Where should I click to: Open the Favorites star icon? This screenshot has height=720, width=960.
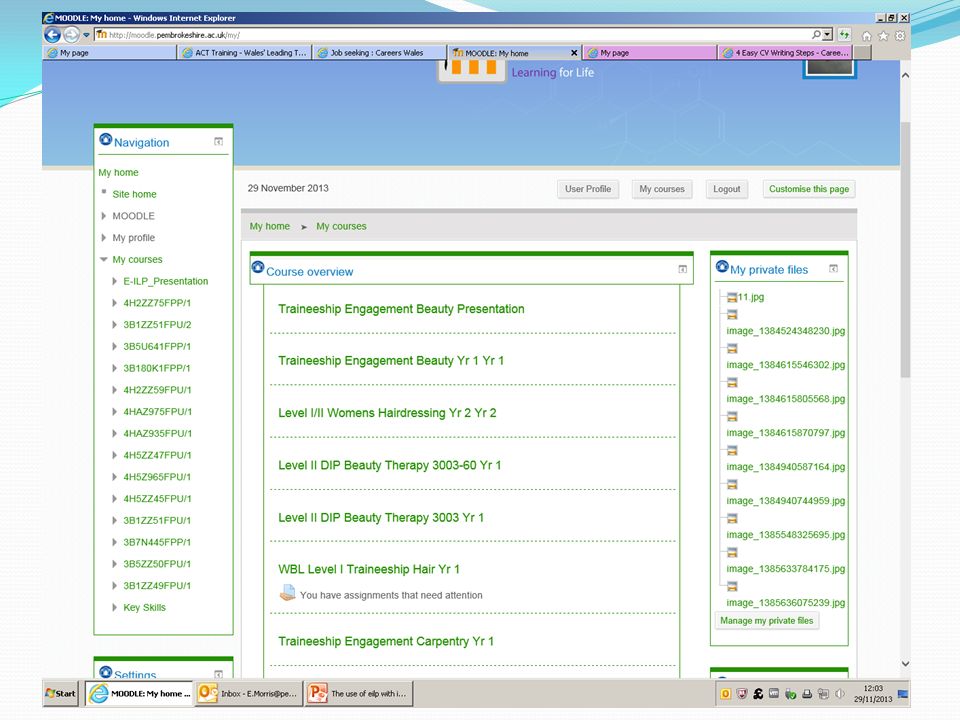(883, 36)
